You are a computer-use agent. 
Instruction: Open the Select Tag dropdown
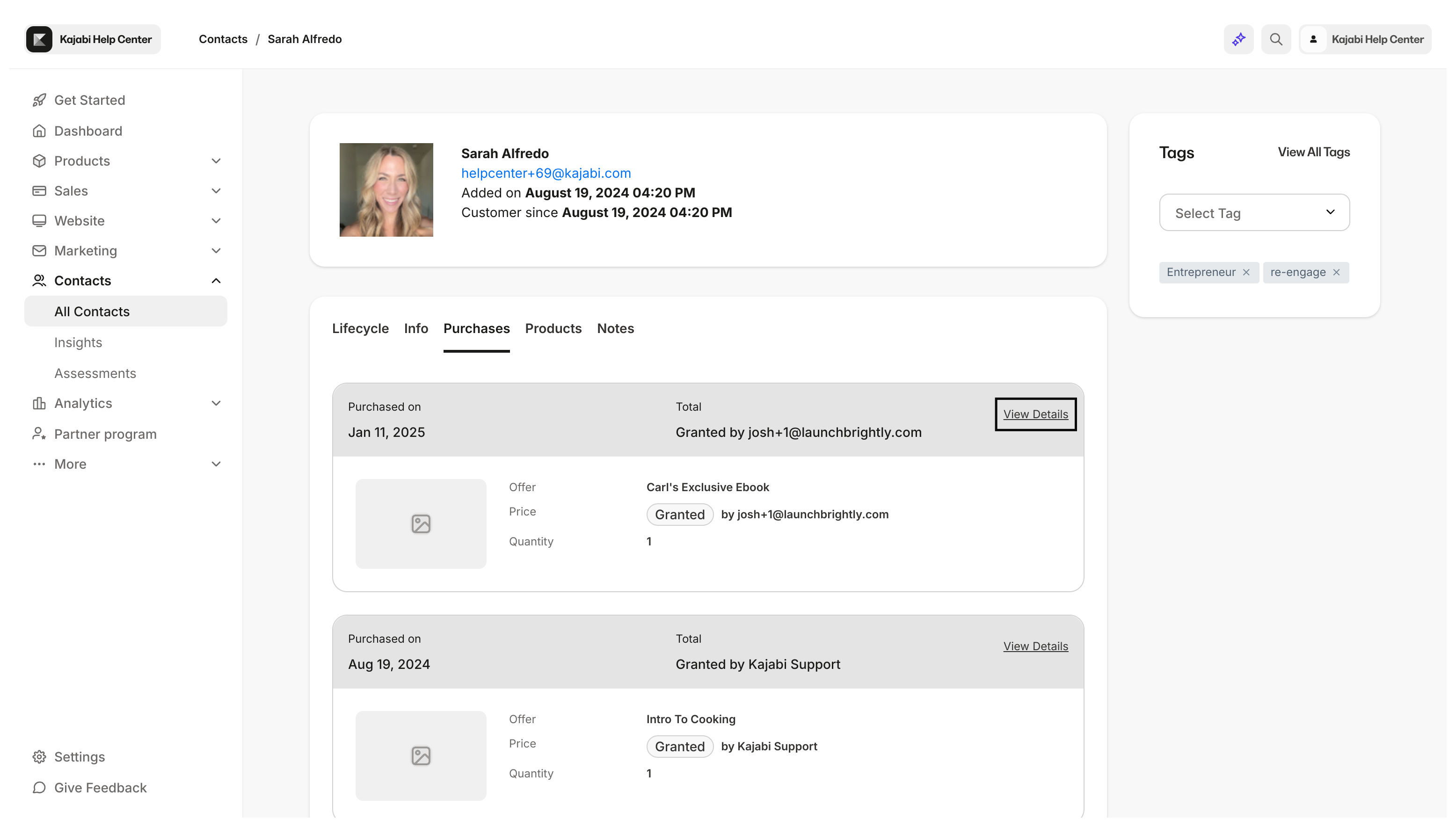pos(1254,212)
